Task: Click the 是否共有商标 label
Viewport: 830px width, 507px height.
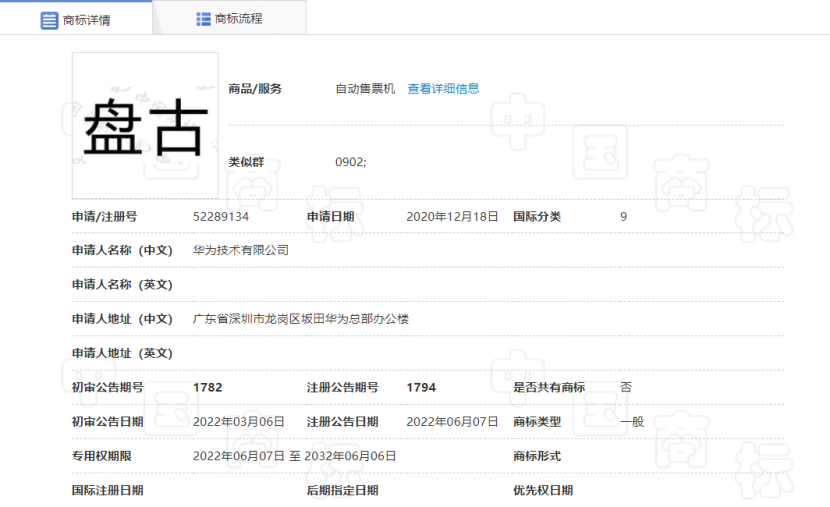Action: pos(549,387)
